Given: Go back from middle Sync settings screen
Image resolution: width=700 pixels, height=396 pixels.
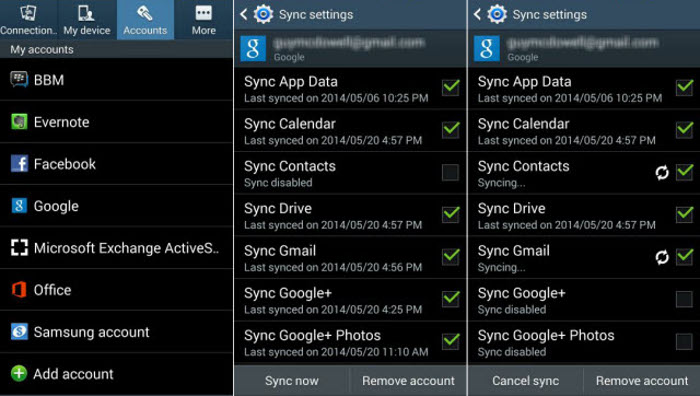Looking at the screenshot, I should pyautogui.click(x=244, y=14).
